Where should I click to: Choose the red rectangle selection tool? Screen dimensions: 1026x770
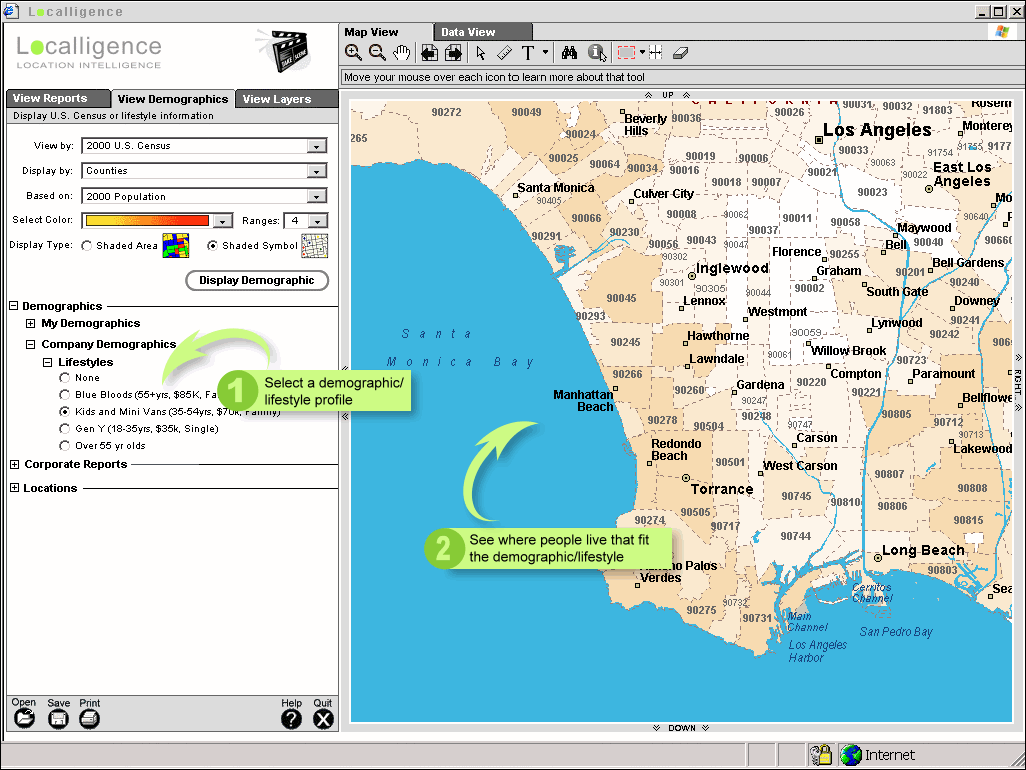point(627,53)
